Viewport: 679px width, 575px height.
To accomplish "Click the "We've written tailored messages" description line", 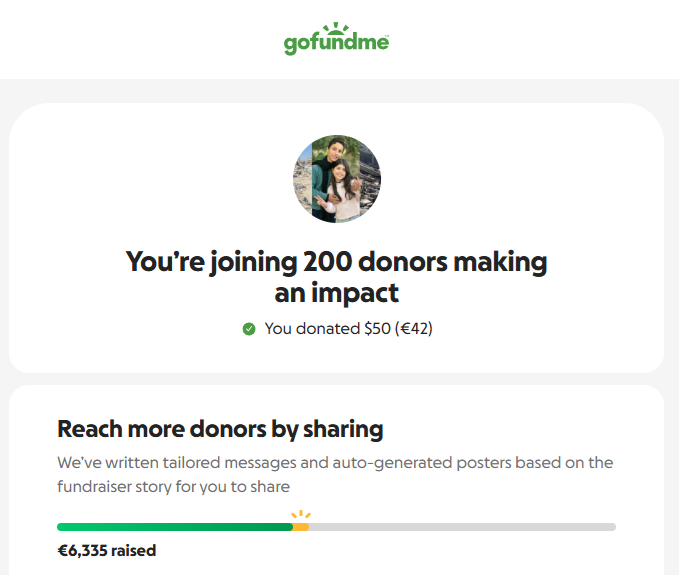I will click(335, 463).
